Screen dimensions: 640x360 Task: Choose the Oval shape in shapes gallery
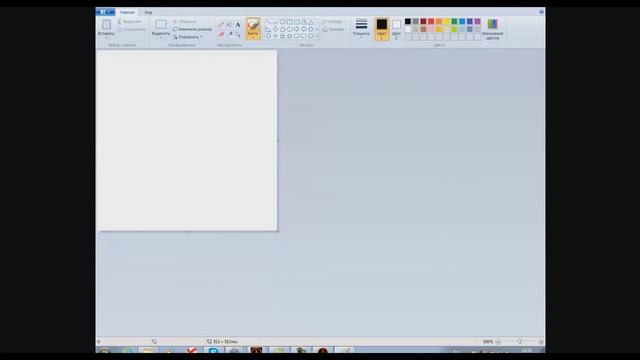pos(282,22)
